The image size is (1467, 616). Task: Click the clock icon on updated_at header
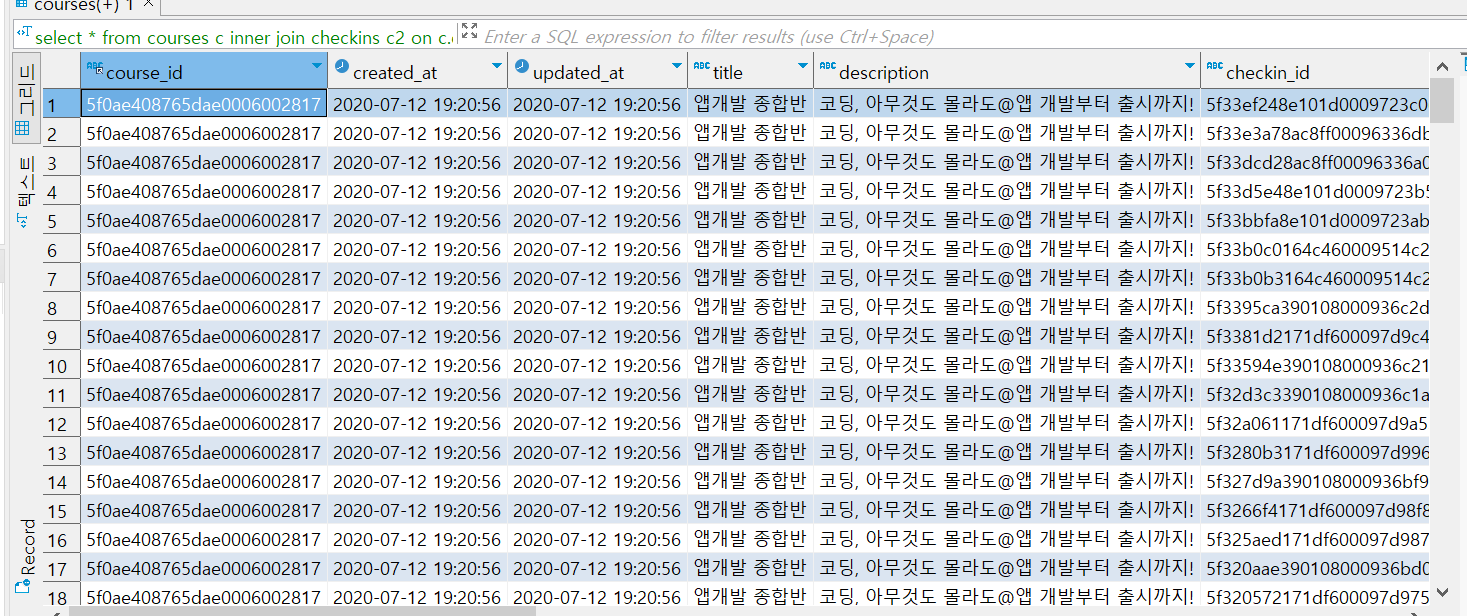click(522, 68)
